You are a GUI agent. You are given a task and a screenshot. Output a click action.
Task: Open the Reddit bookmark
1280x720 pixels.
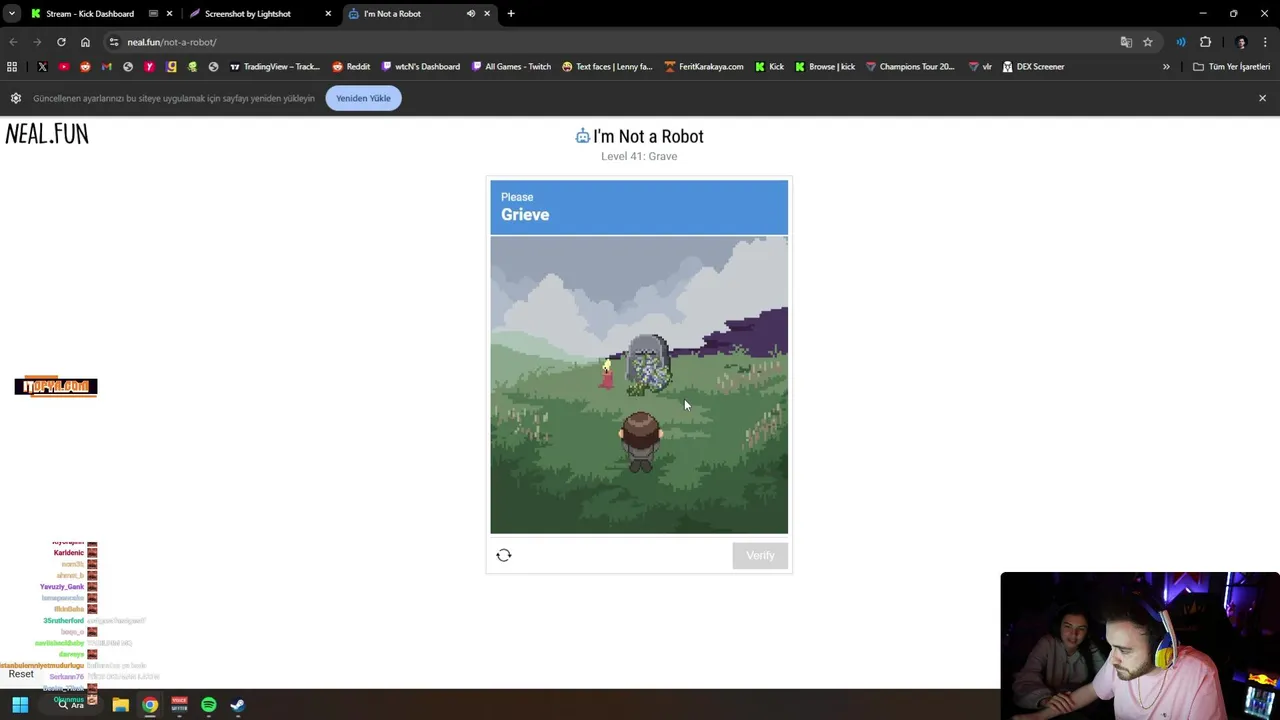351,67
